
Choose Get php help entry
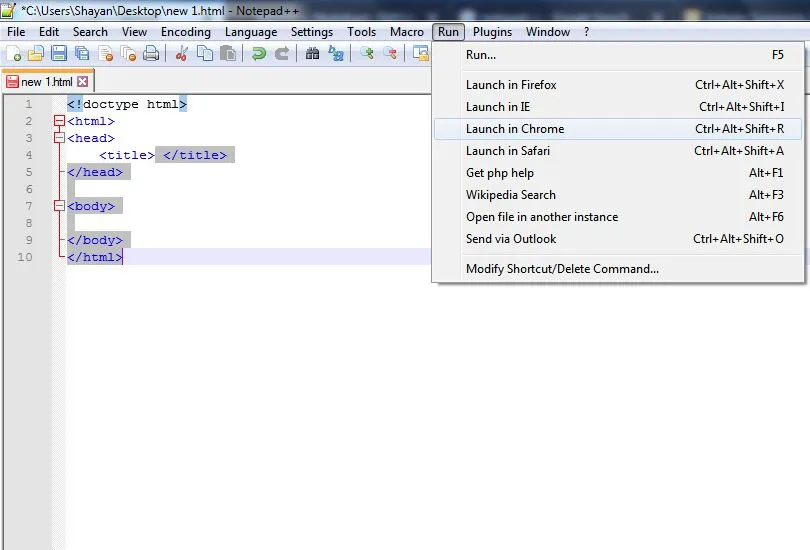point(618,173)
